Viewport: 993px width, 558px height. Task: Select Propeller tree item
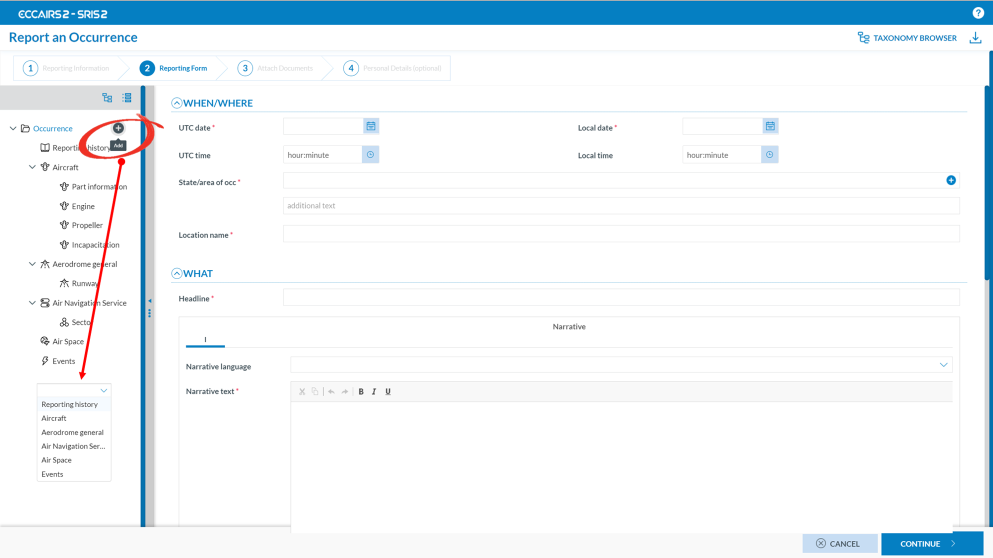click(x=87, y=225)
